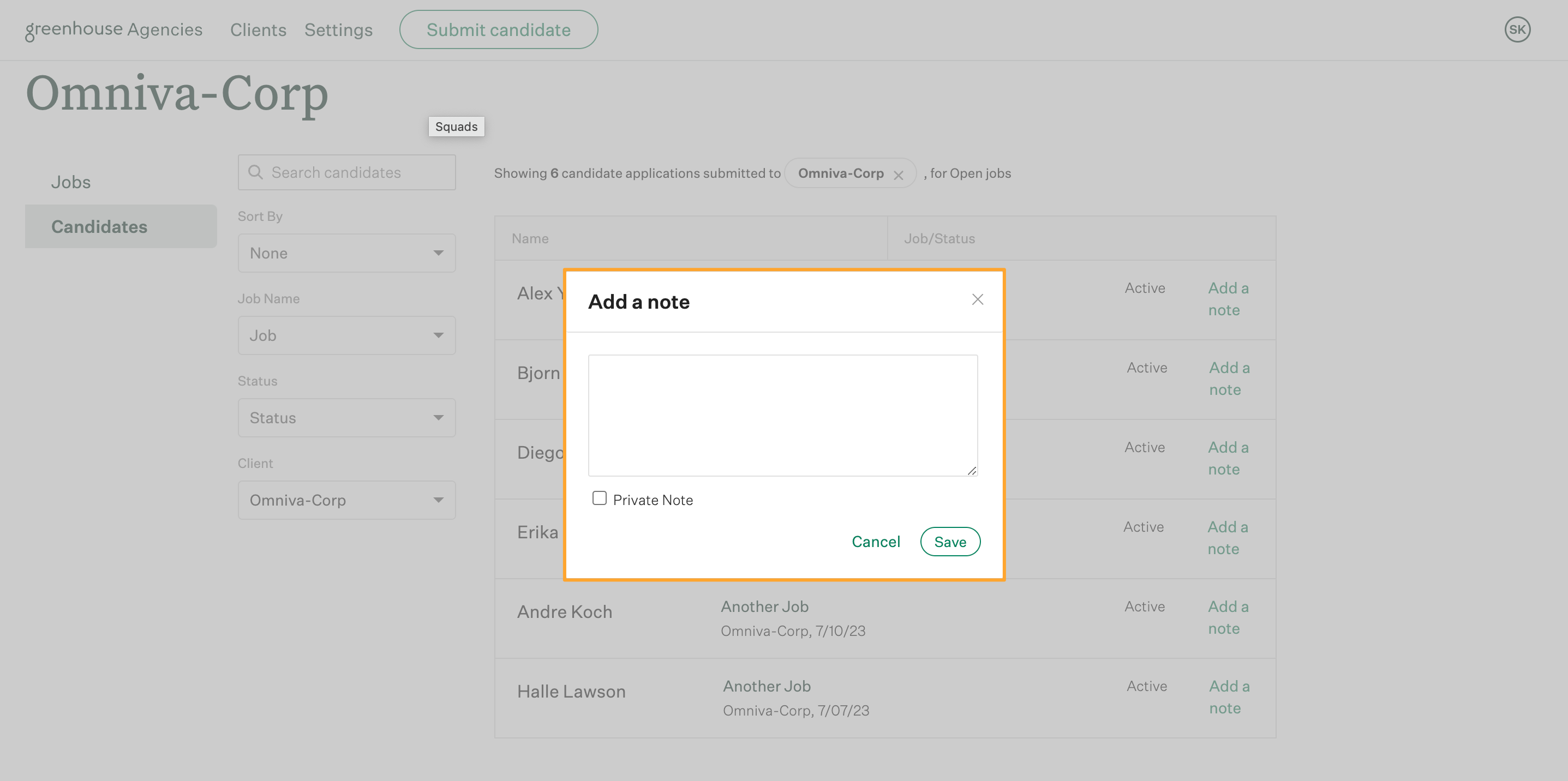Add a note for Halle Lawson
The width and height of the screenshot is (1568, 781).
[1229, 697]
